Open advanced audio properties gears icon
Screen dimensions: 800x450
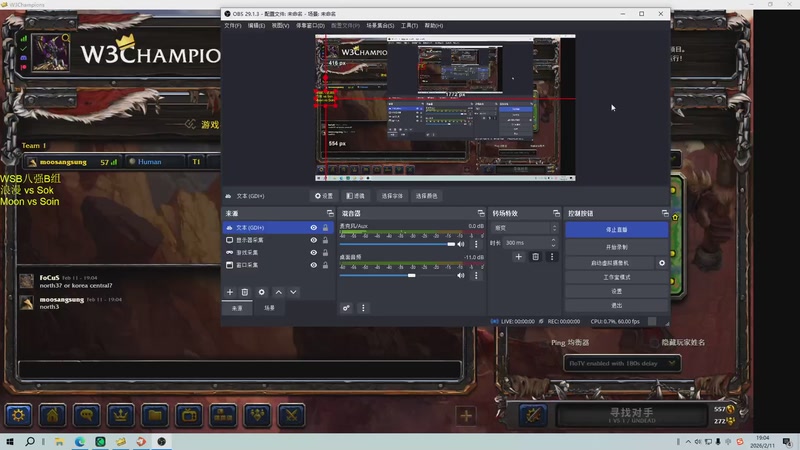point(346,308)
